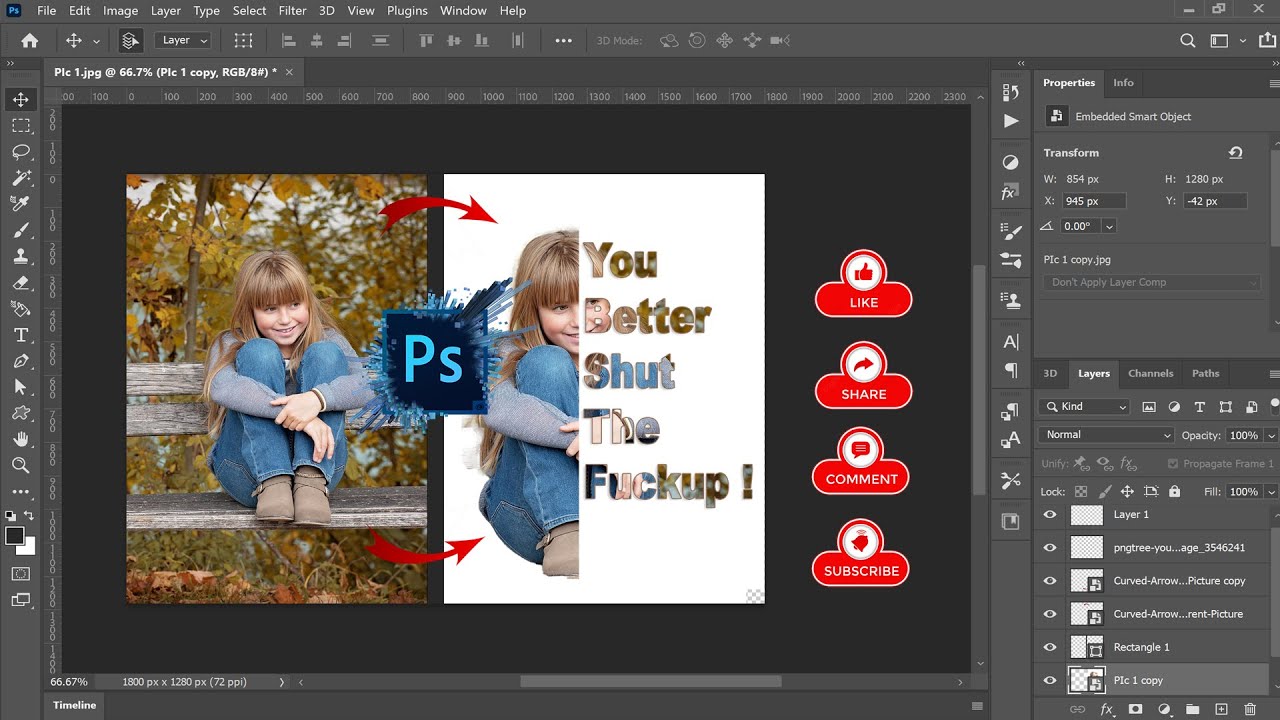Hide the Layer 1 layer
The width and height of the screenshot is (1280, 720).
pos(1050,515)
